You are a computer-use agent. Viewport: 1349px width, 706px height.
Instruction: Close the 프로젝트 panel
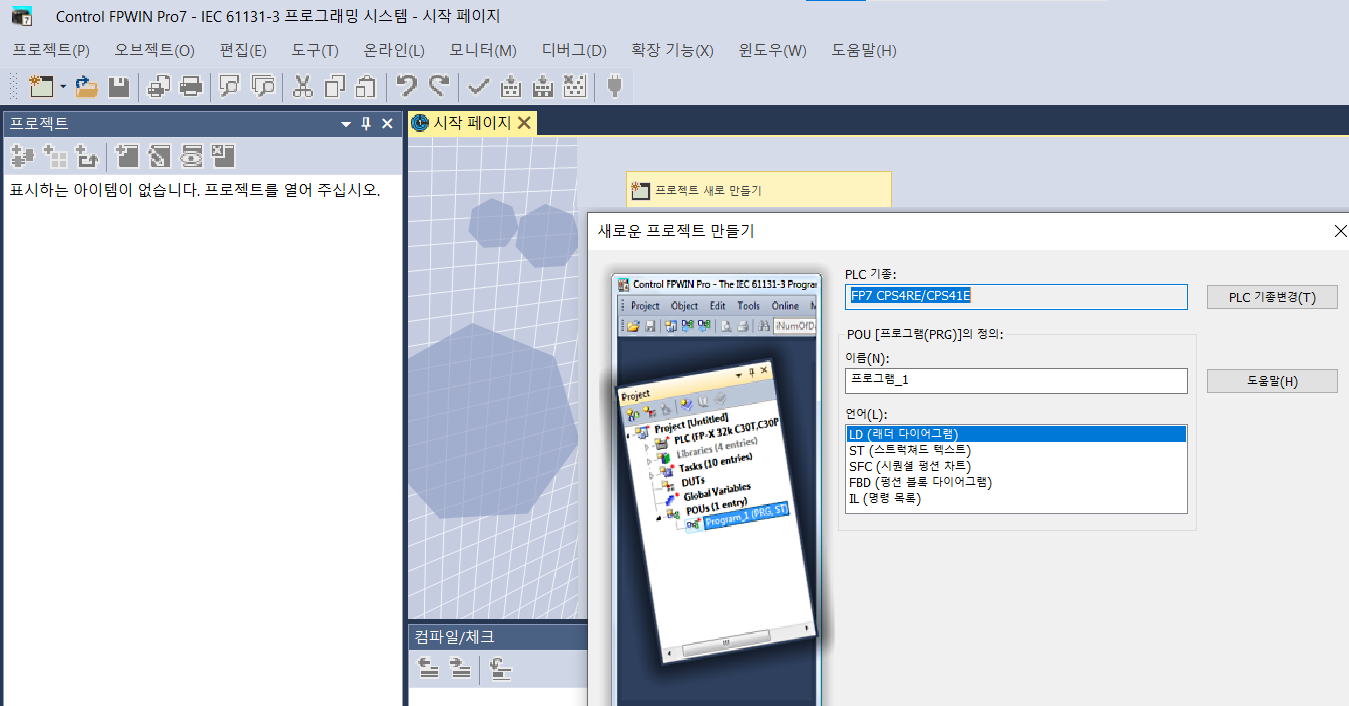(388, 124)
